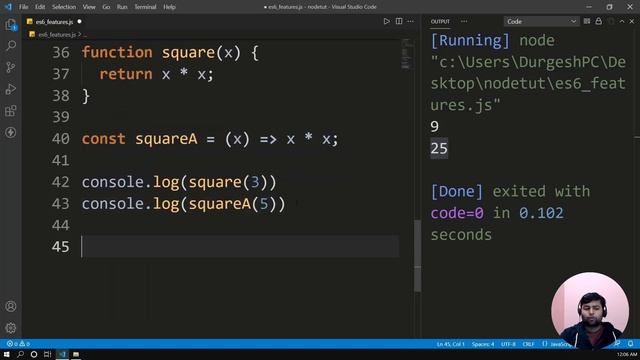Click UTF-8 encoding in status bar
This screenshot has width=640, height=360.
click(508, 344)
